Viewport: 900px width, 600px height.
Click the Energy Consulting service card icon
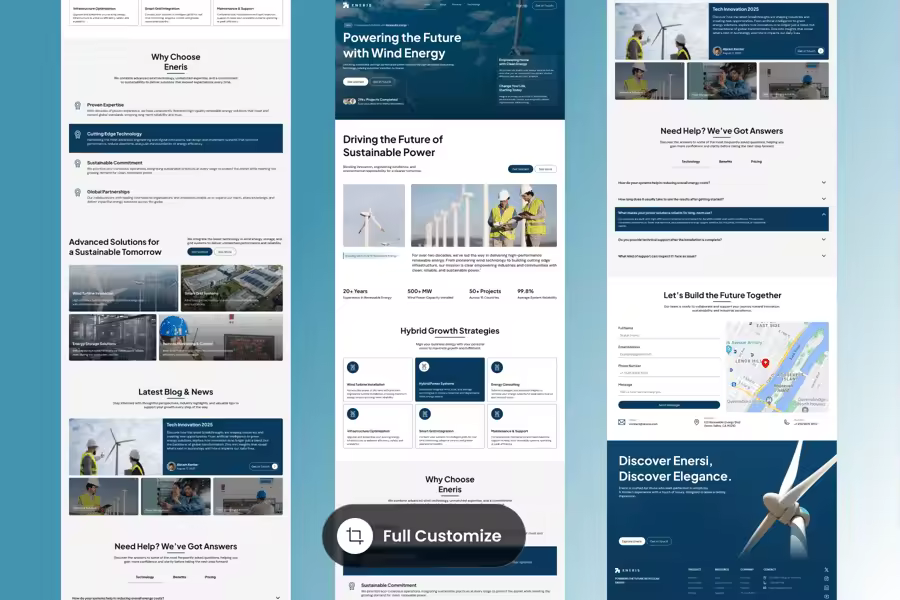tap(495, 367)
